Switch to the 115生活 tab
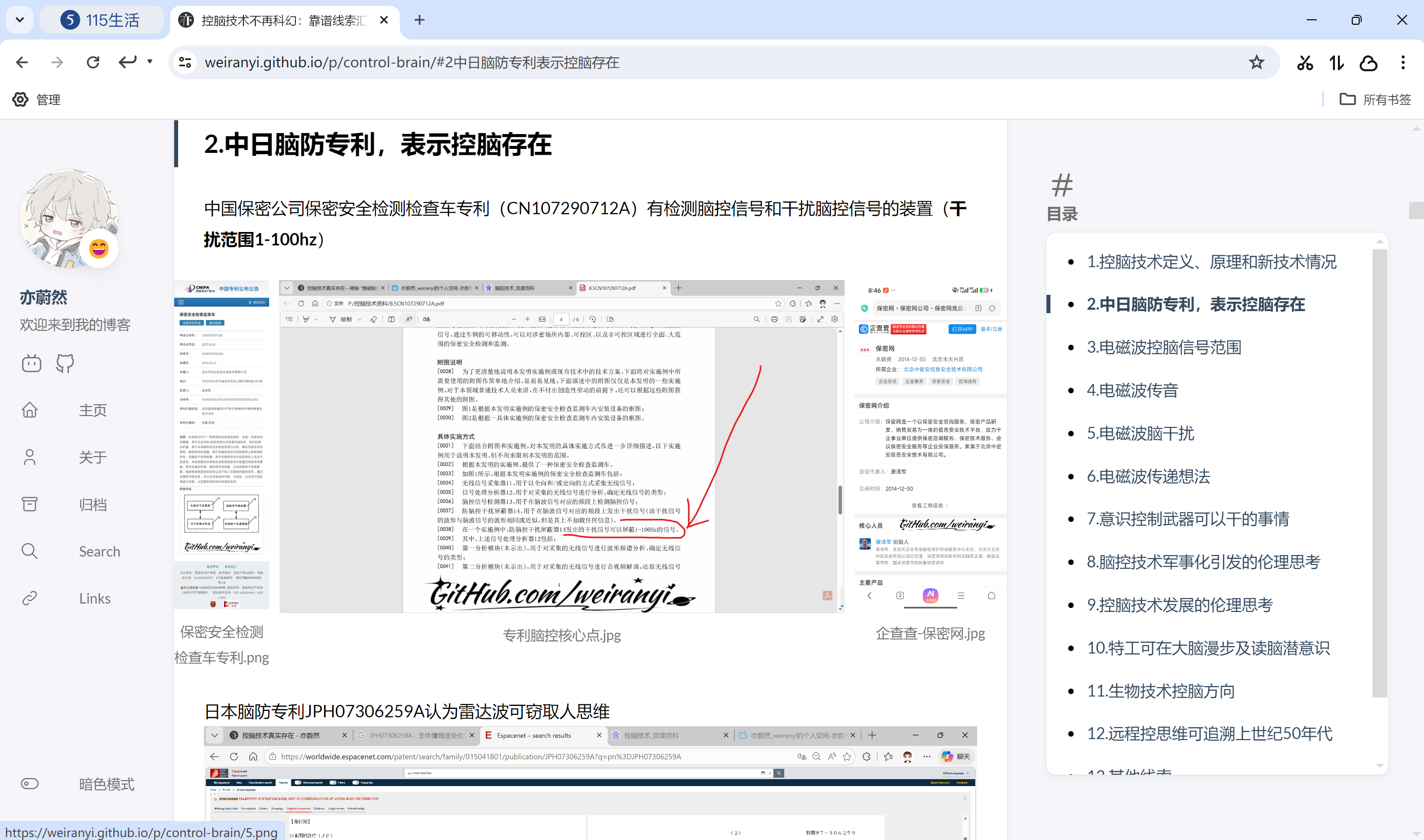The height and width of the screenshot is (840, 1424). tap(103, 20)
